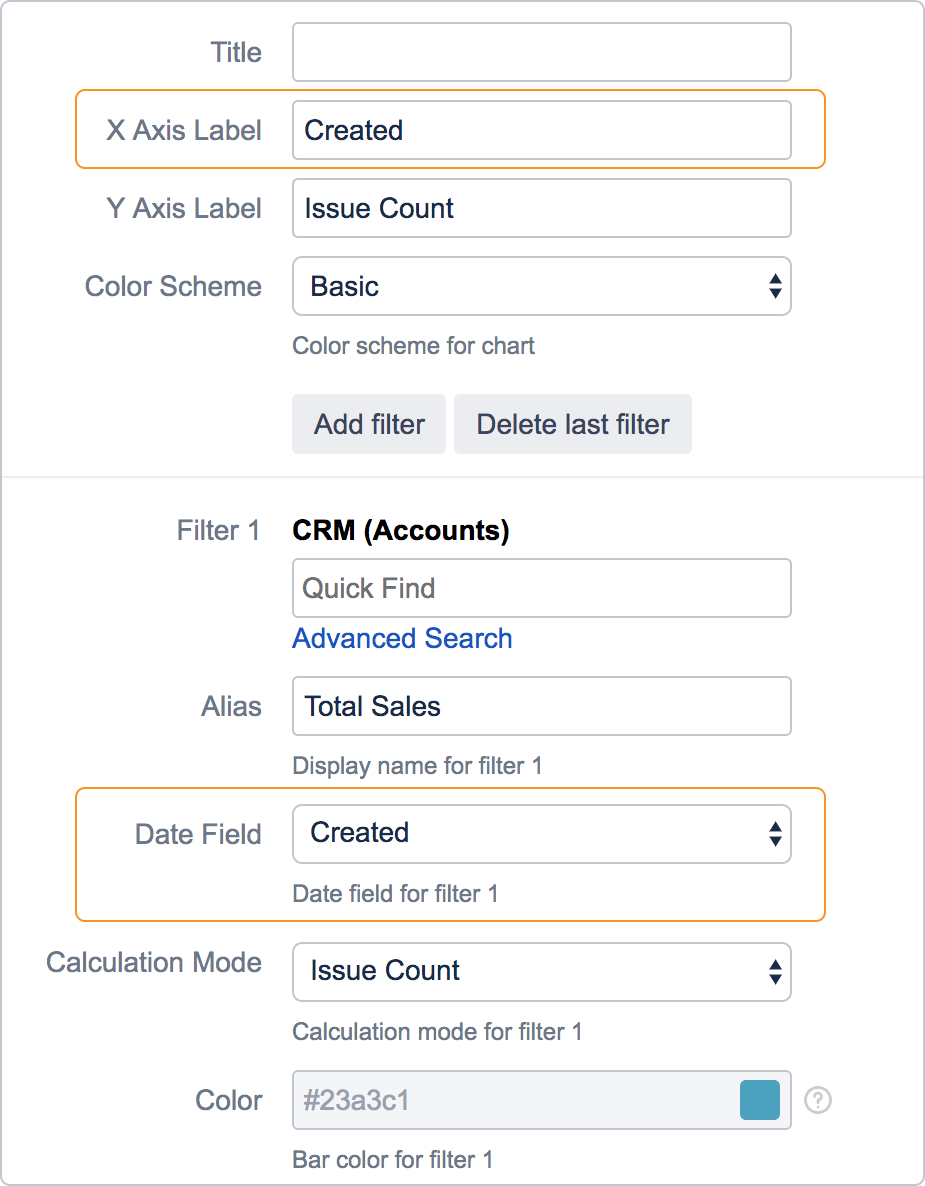Click the Calculation Mode dropdown arrows
Image resolution: width=925 pixels, height=1186 pixels.
[x=775, y=971]
